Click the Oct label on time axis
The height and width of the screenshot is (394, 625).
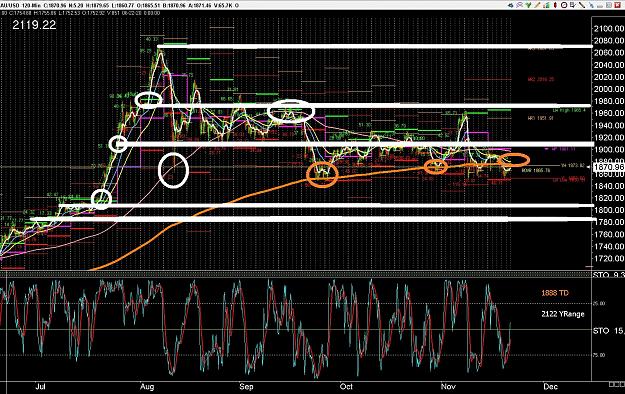click(x=346, y=386)
